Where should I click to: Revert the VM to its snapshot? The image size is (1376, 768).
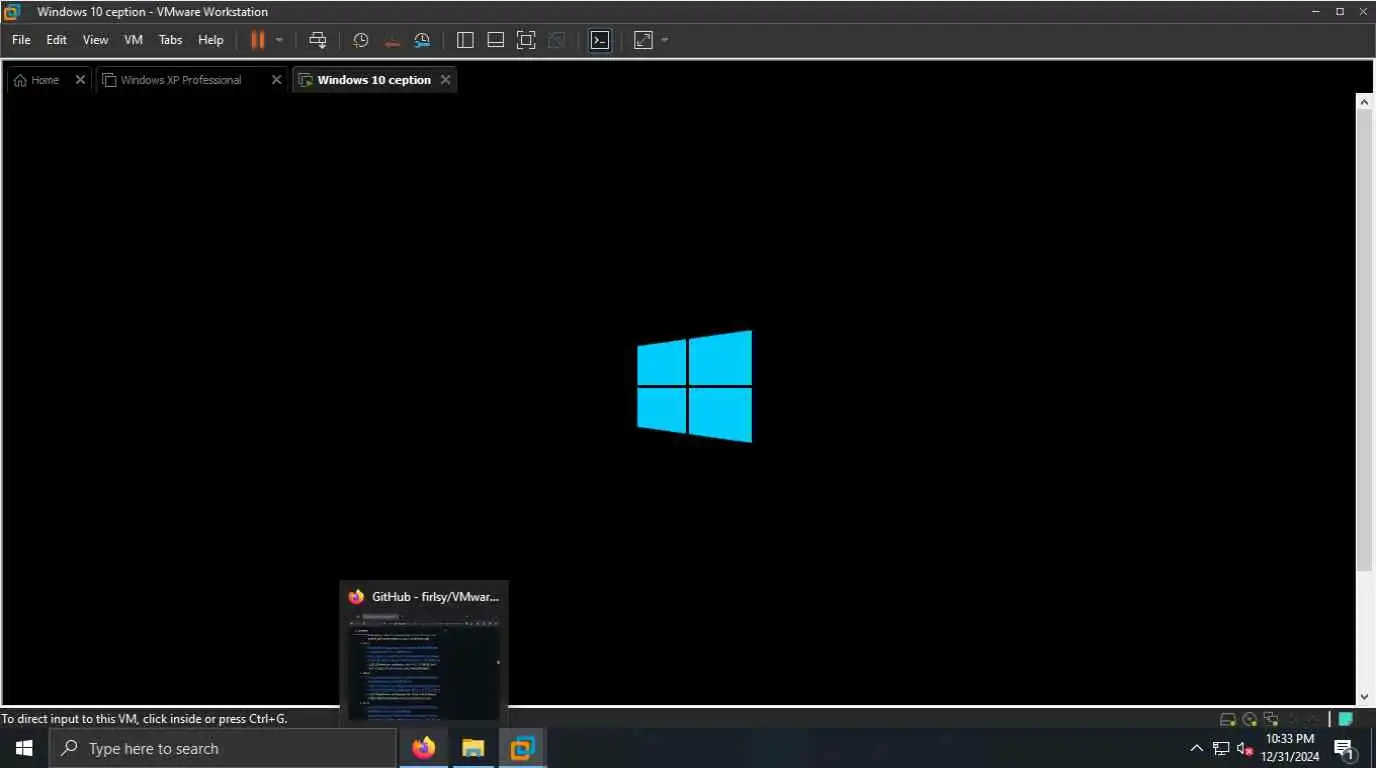click(392, 40)
